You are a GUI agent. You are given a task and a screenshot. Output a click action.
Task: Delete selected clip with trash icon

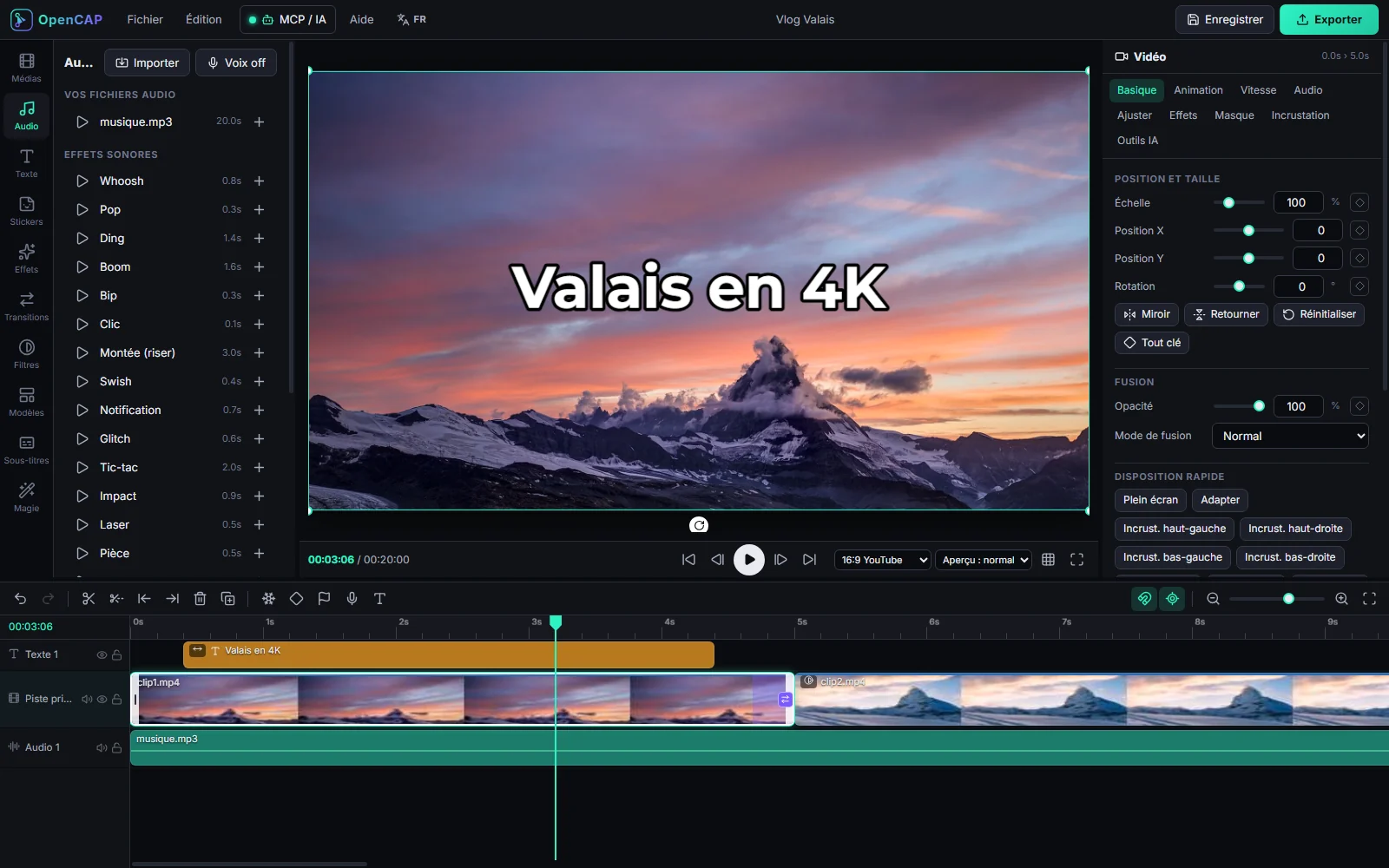point(200,598)
